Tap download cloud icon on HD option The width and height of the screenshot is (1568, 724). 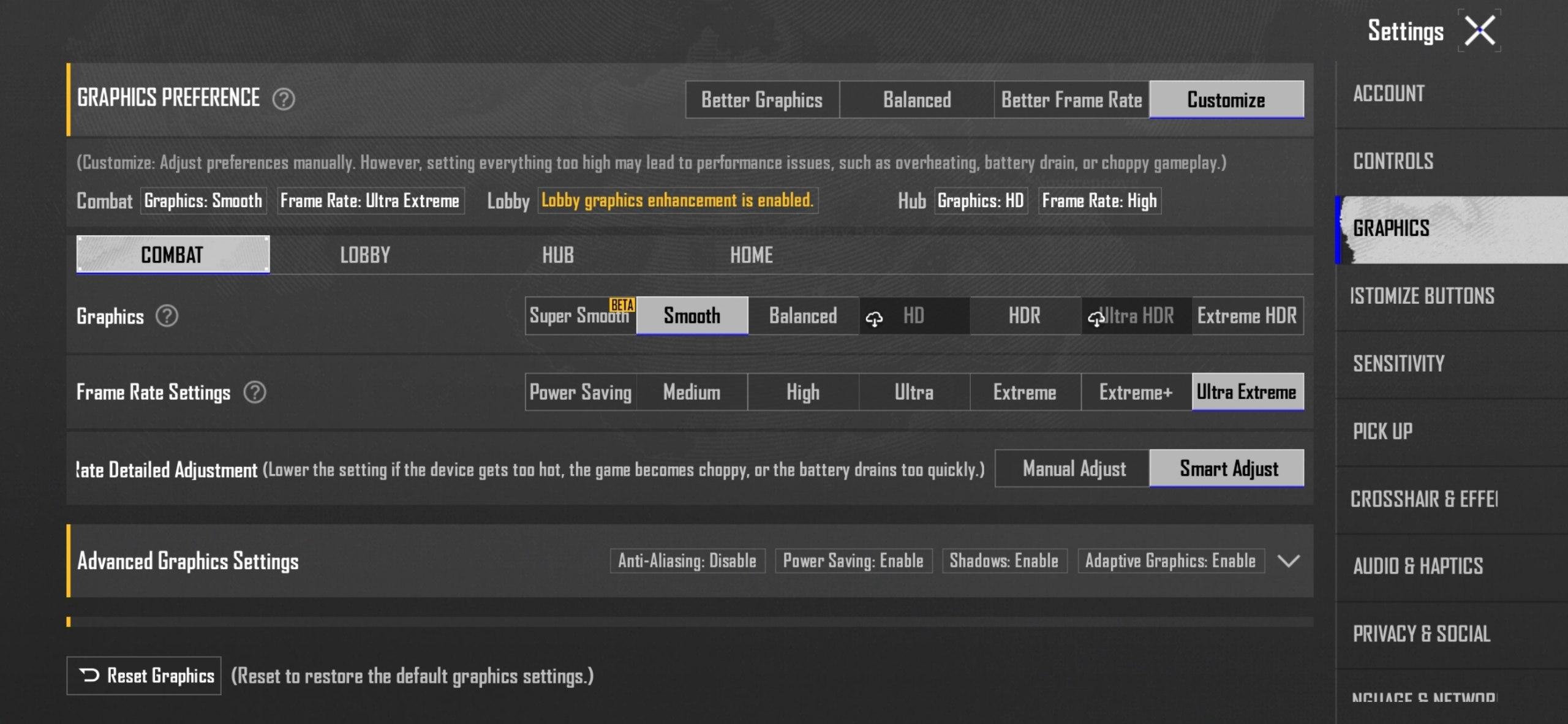874,318
